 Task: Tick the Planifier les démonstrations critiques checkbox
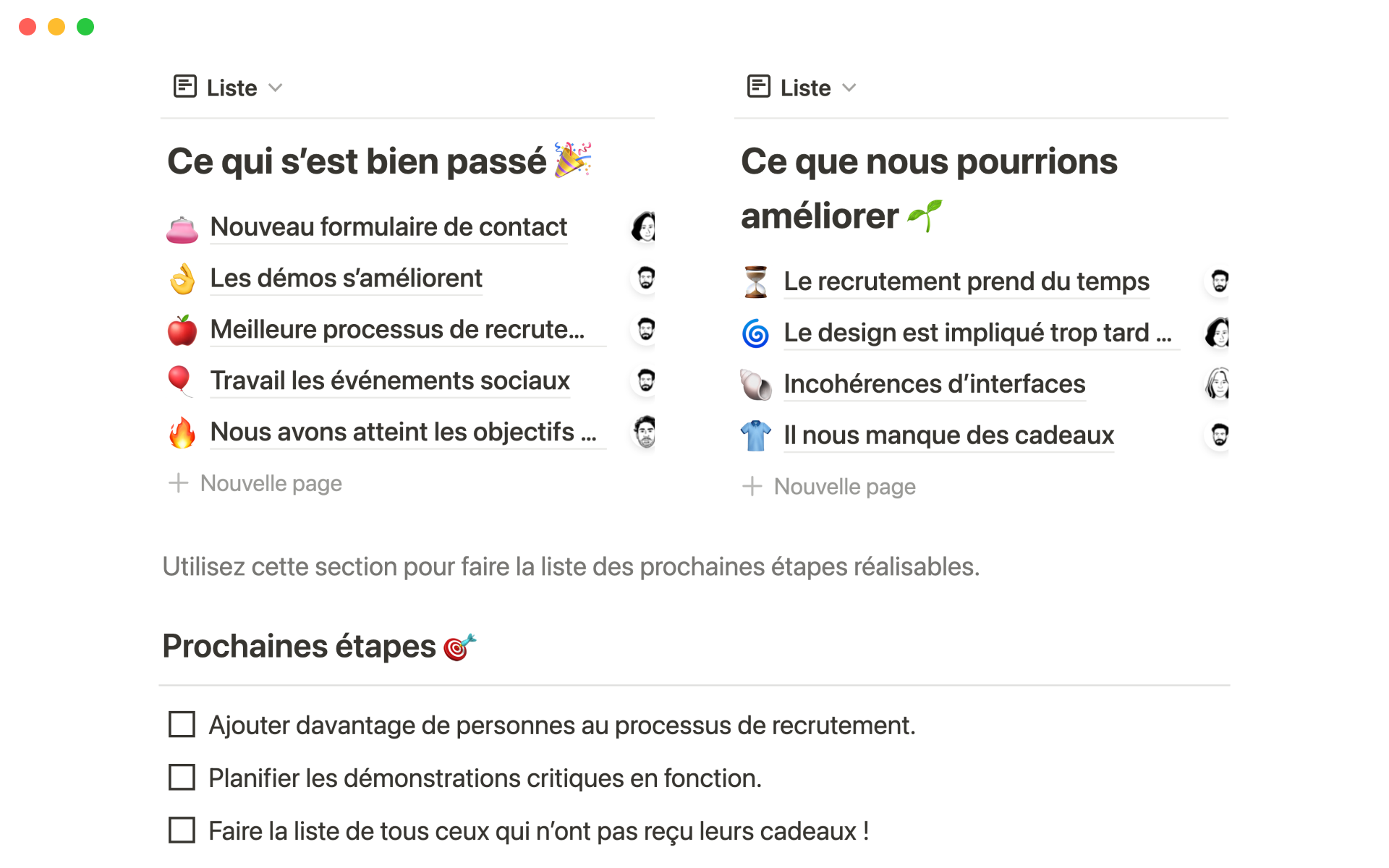point(182,778)
